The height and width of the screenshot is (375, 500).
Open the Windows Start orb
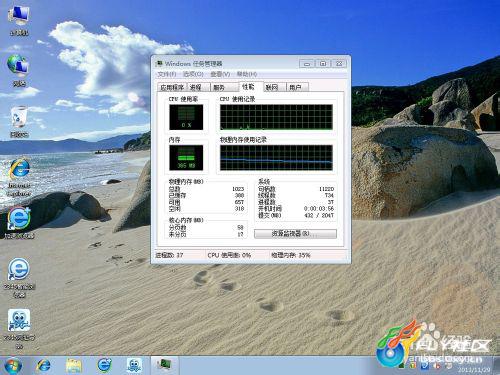(x=13, y=365)
